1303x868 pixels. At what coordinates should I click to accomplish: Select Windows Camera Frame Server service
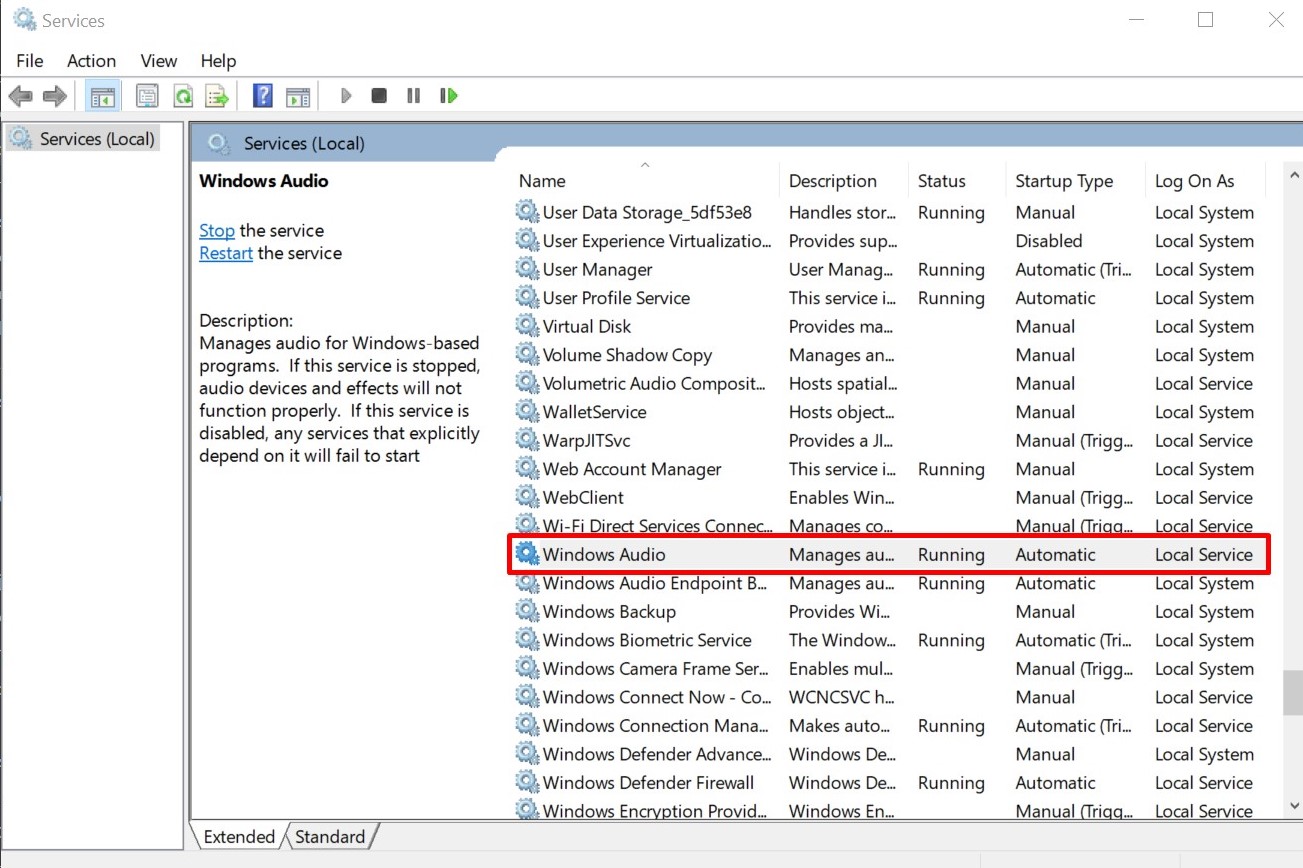click(x=890, y=668)
